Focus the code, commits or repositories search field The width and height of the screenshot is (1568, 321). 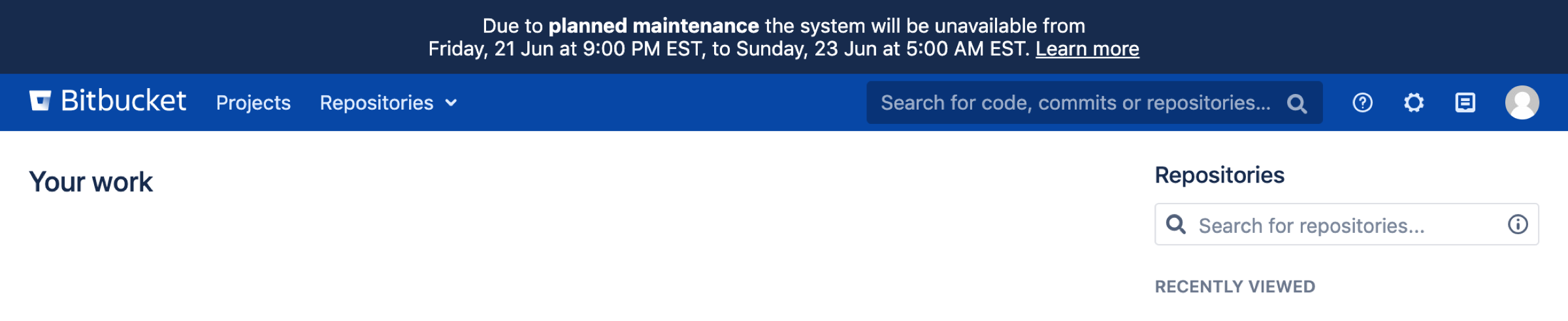(1075, 102)
